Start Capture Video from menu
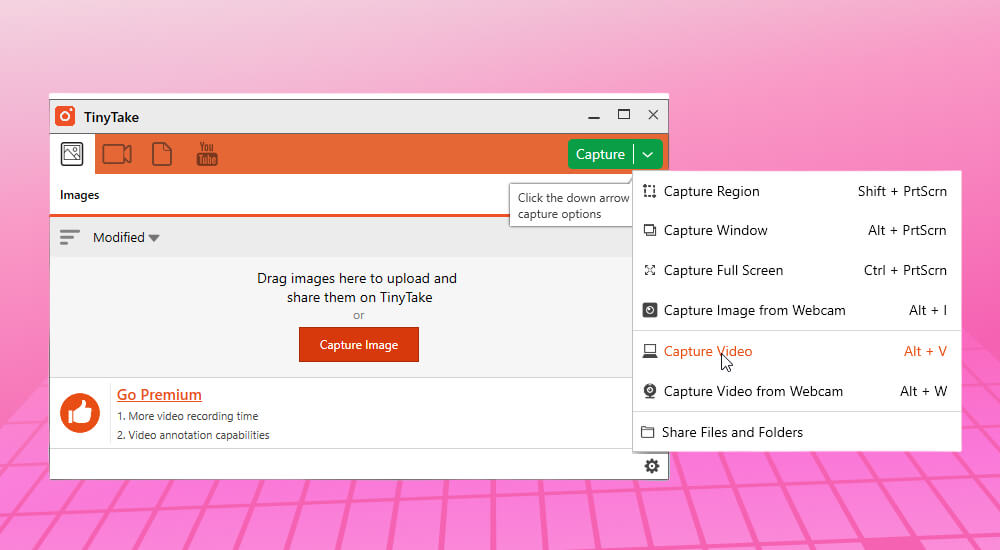The height and width of the screenshot is (550, 1000). [797, 351]
